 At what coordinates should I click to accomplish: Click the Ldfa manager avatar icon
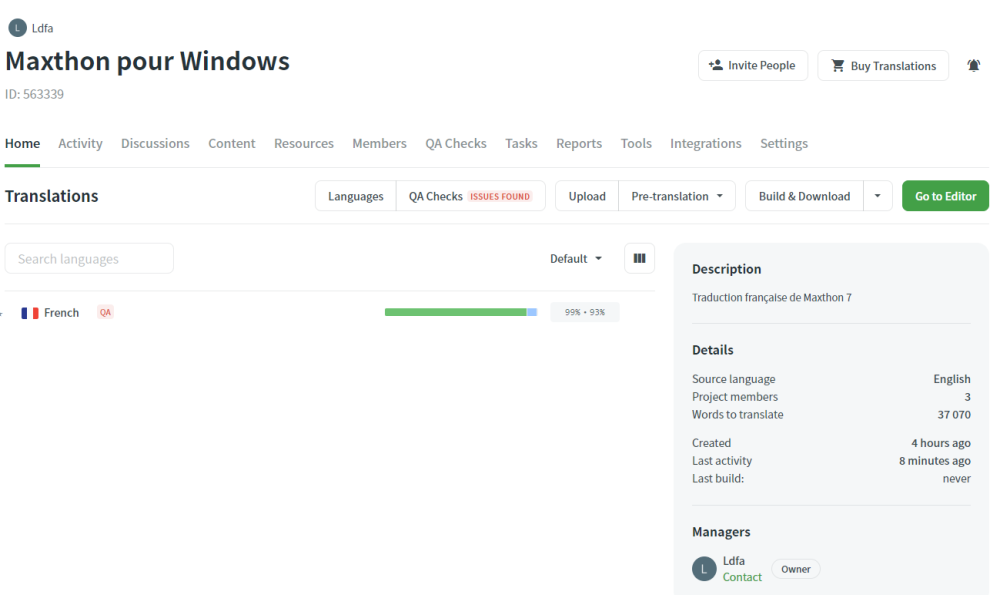click(x=704, y=569)
